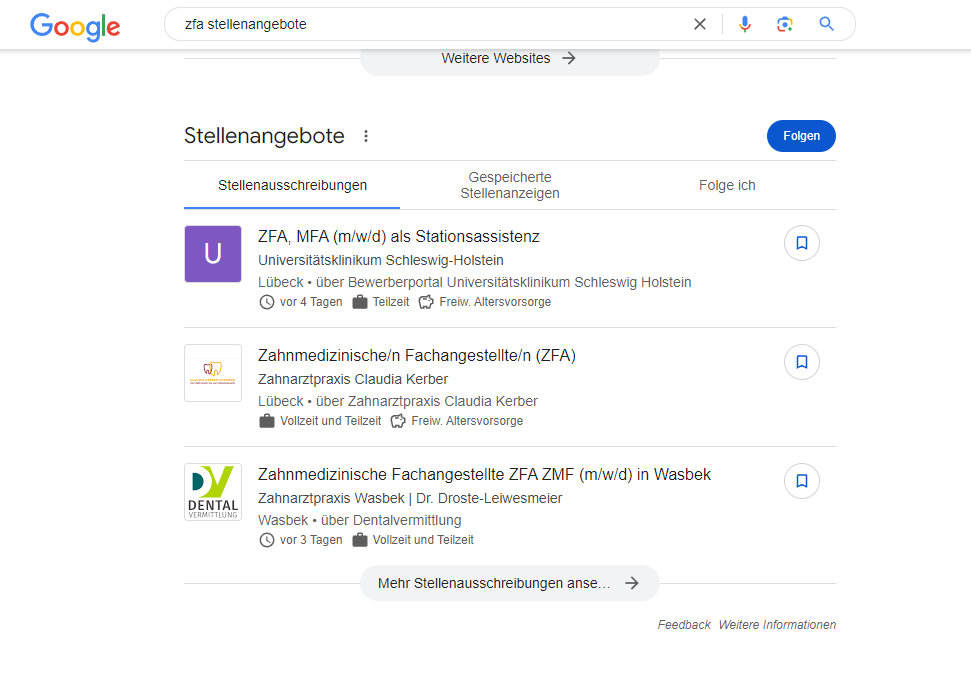The width and height of the screenshot is (971, 676).
Task: Open Zahnmedizinische/n Fachangestellte/n (ZFA) listing
Action: (x=417, y=355)
